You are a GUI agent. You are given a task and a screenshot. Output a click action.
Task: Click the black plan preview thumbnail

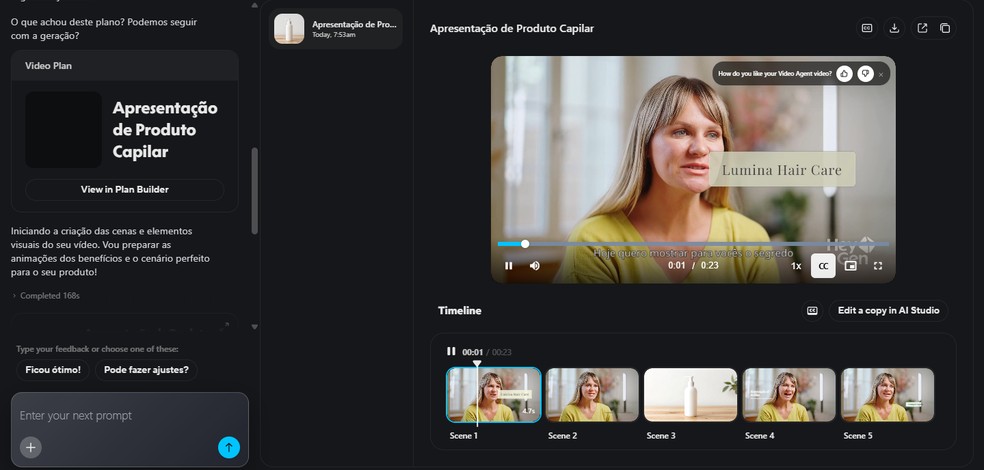point(63,130)
